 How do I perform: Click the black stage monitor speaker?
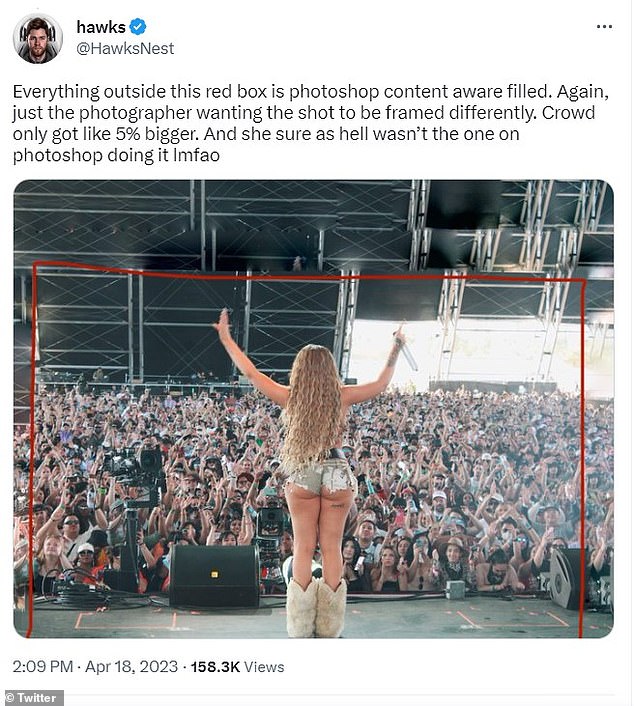[x=214, y=576]
